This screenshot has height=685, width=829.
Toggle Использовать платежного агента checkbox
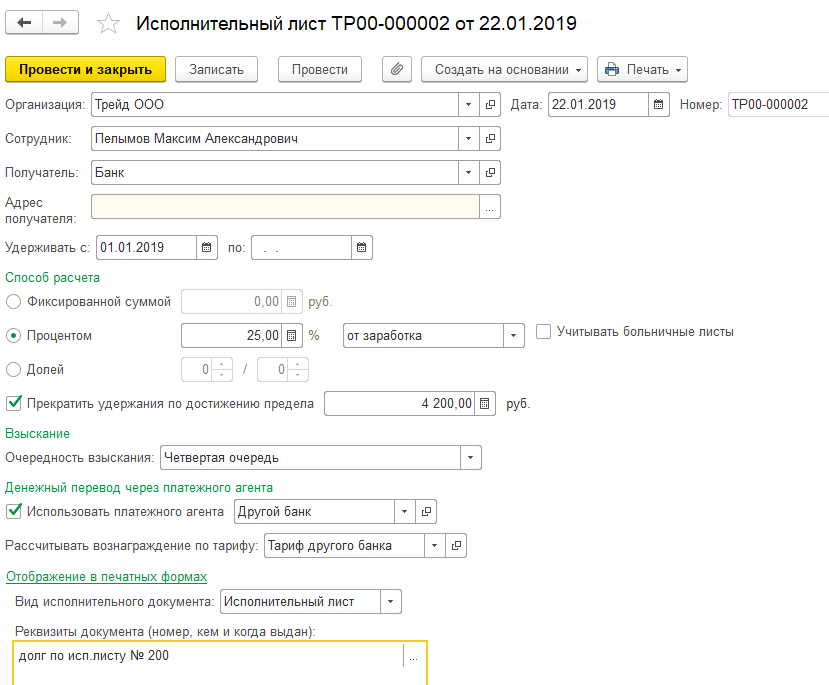click(x=14, y=511)
